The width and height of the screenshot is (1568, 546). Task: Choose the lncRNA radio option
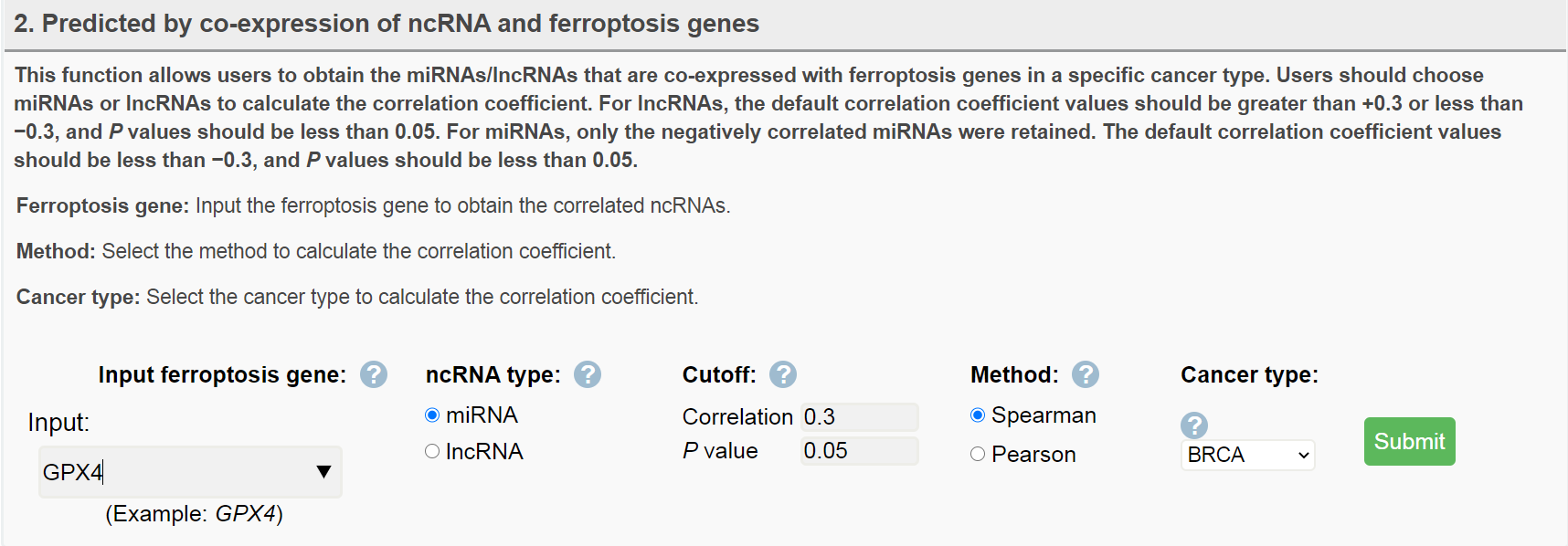pos(432,451)
